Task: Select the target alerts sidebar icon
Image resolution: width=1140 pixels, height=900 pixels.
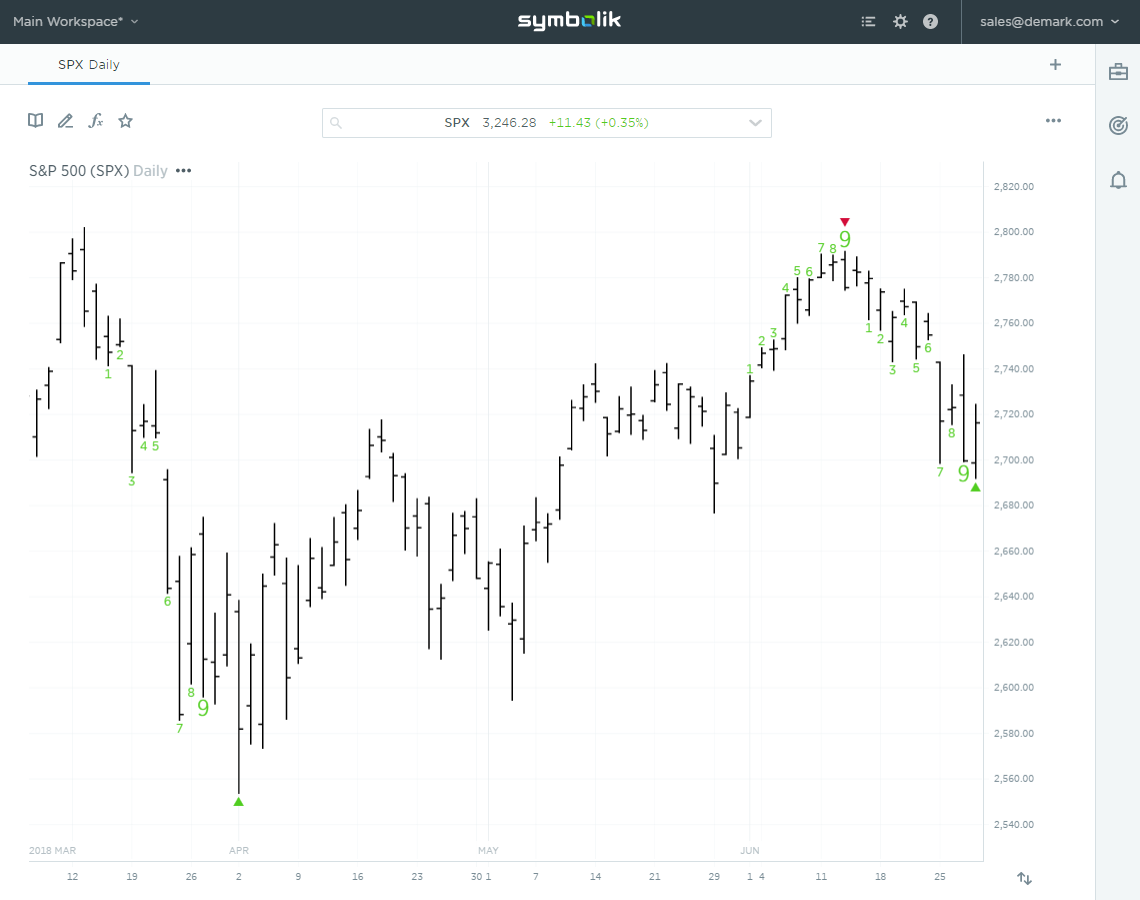Action: pyautogui.click(x=1117, y=125)
